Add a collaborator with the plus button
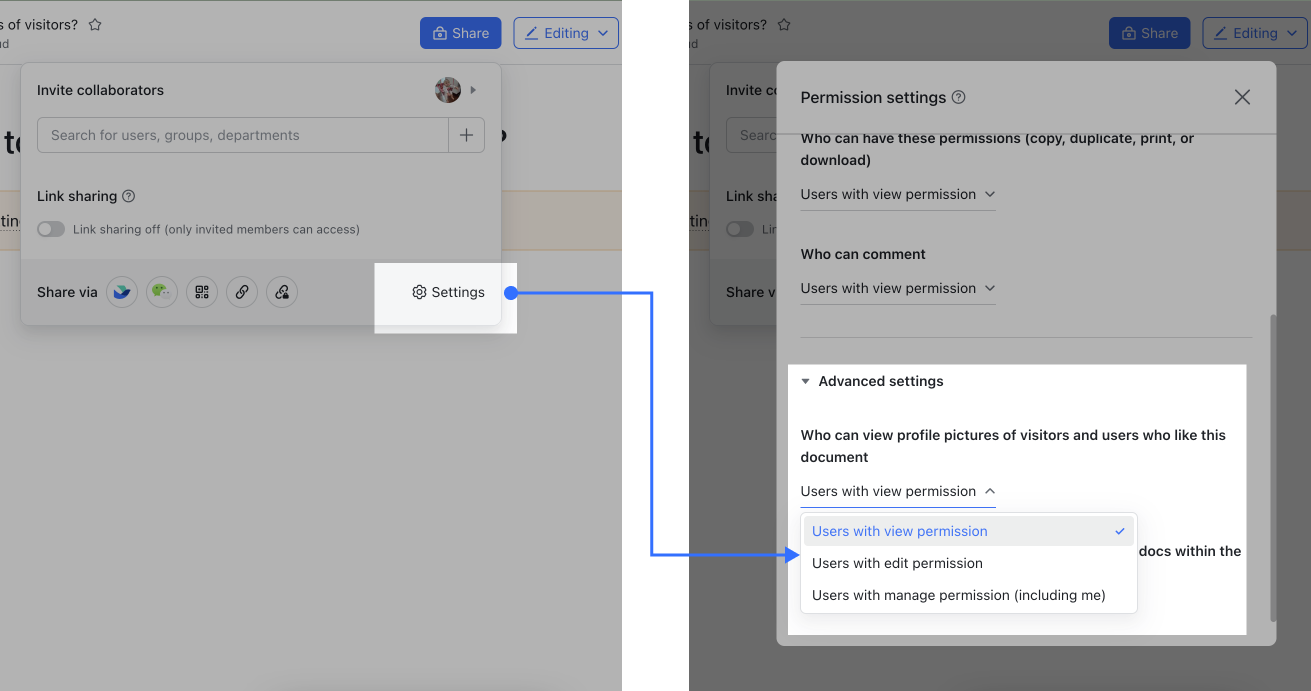Screen dimensions: 1311x691 pyautogui.click(x=467, y=134)
